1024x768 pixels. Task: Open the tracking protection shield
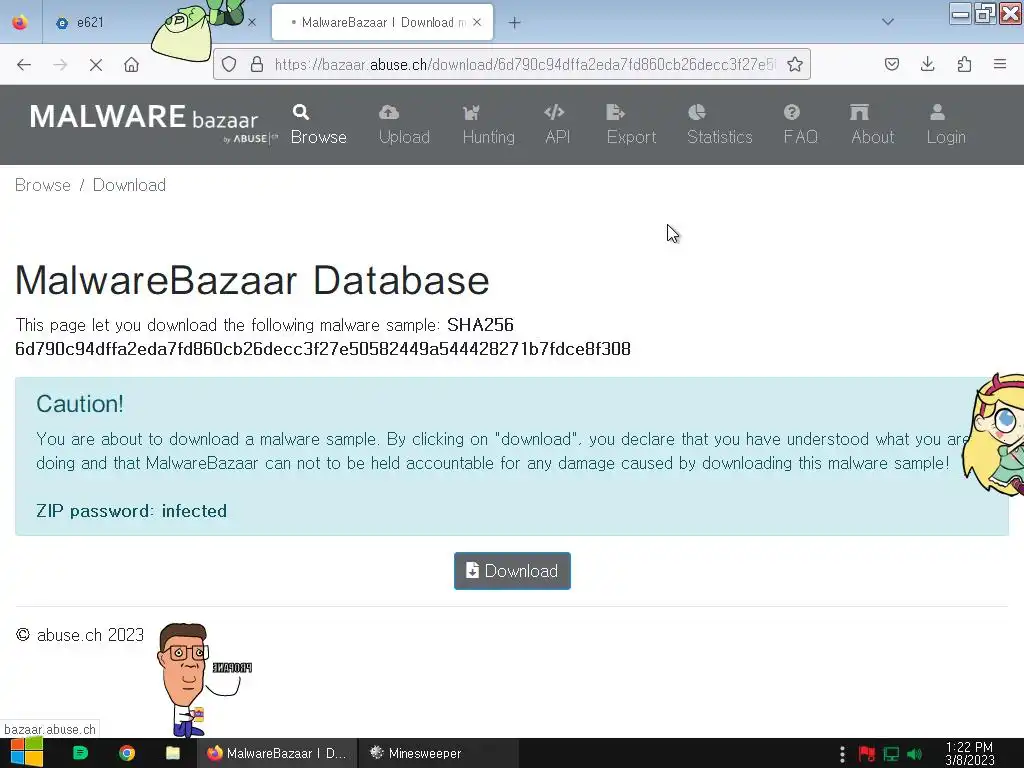229,64
